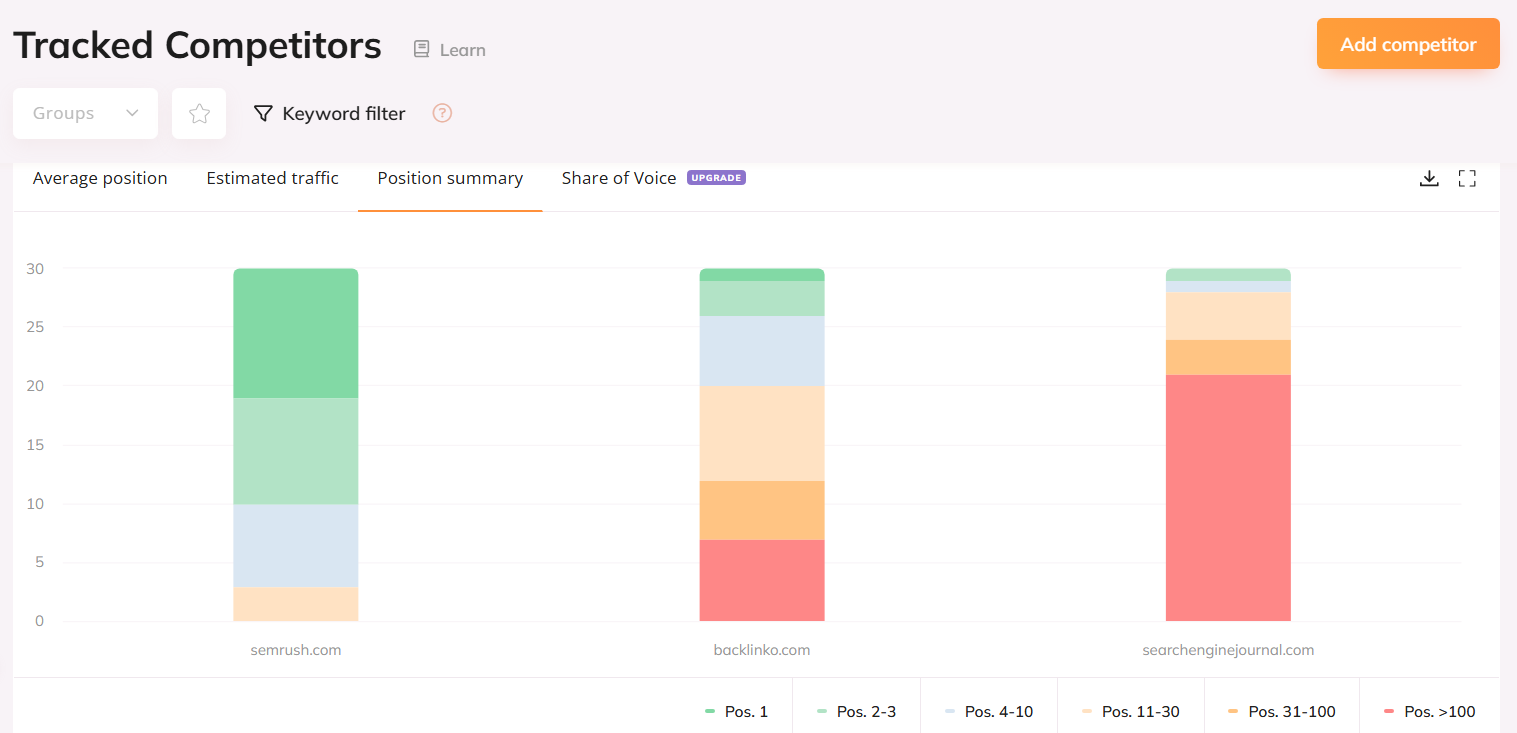The image size is (1517, 733).
Task: Click the Pos. >100 legend color marker
Action: (x=1389, y=711)
